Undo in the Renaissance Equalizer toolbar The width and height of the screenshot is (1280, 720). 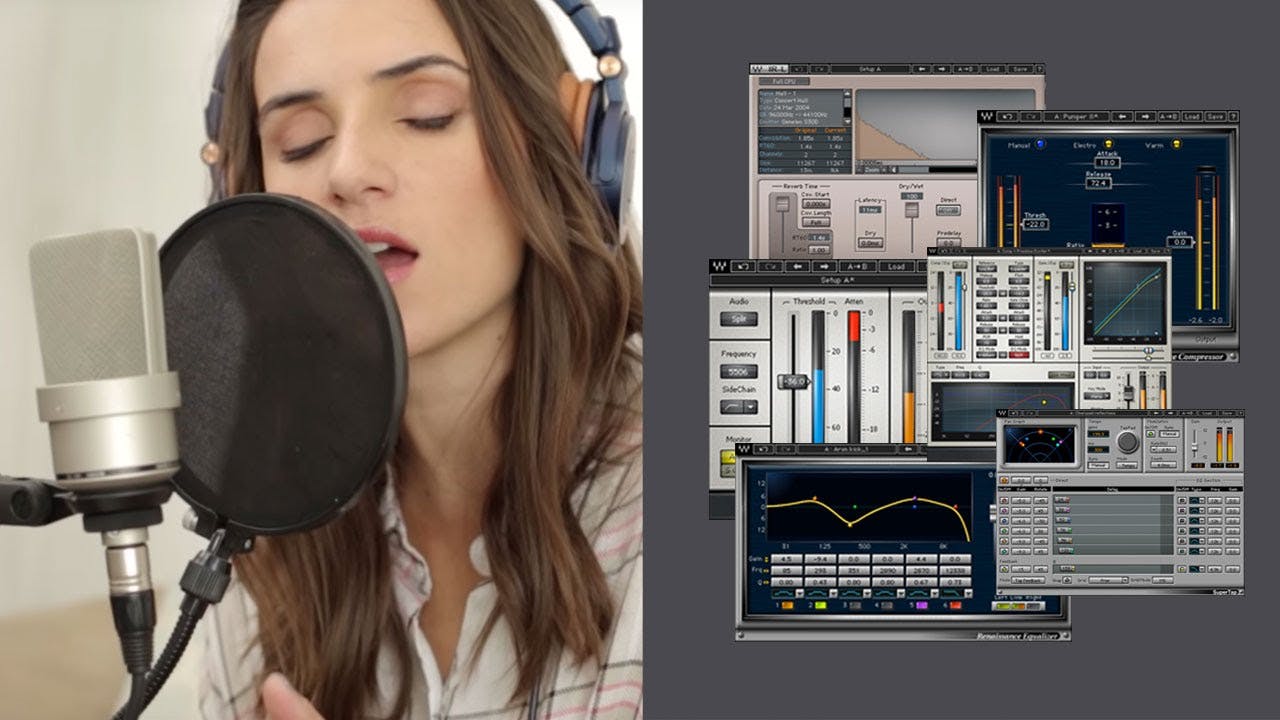point(764,449)
